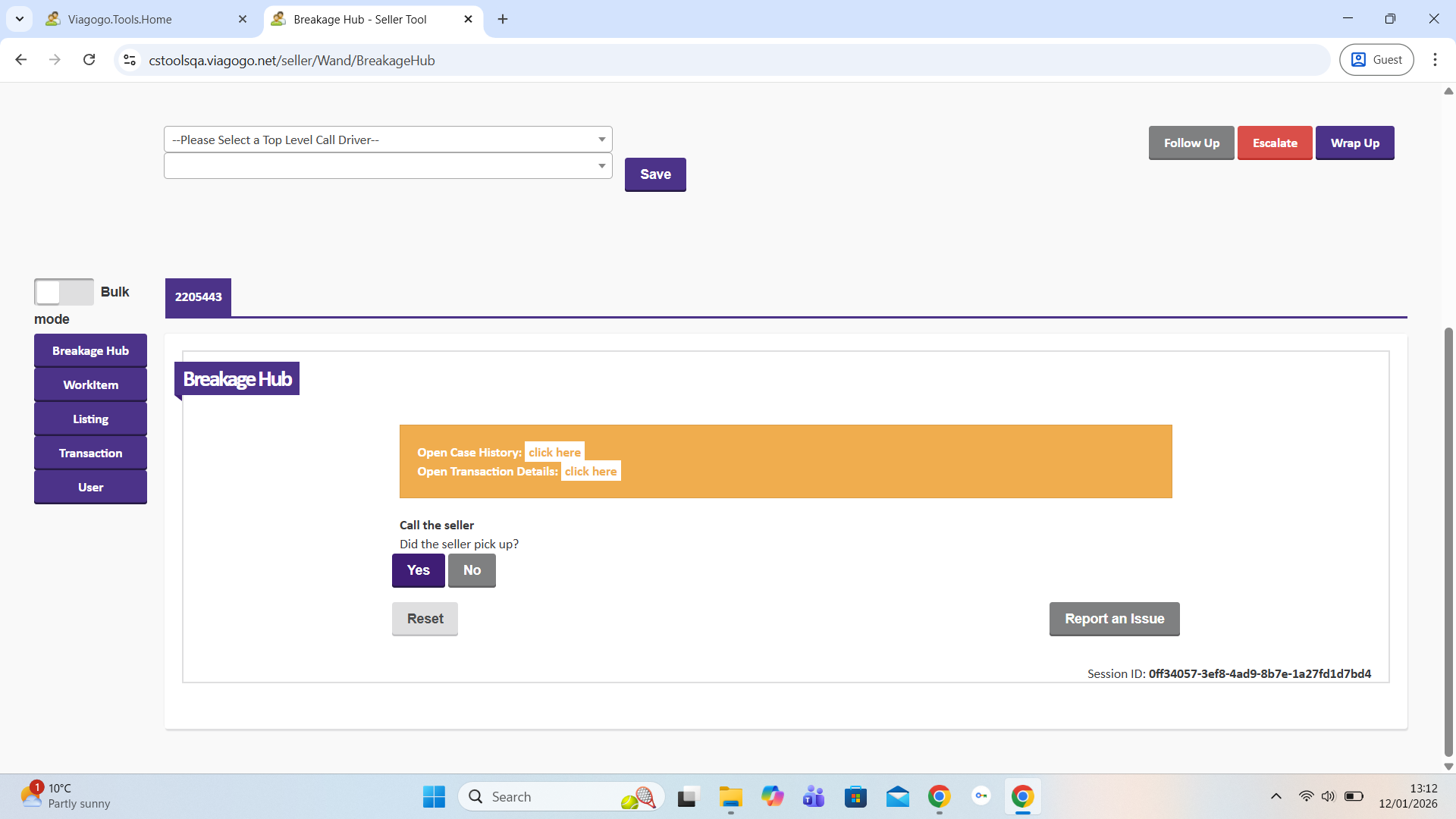Image resolution: width=1456 pixels, height=819 pixels.
Task: Answer No, the seller didn't pick up
Action: [472, 570]
